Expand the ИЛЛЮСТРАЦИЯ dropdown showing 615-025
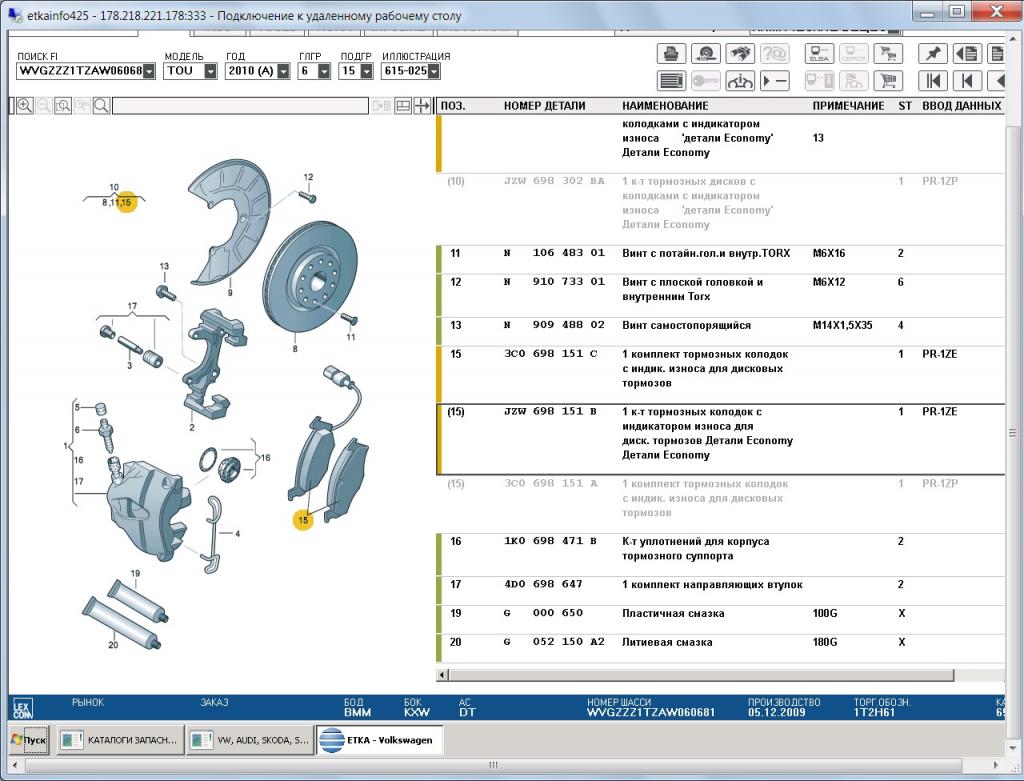Image resolution: width=1024 pixels, height=781 pixels. click(434, 71)
